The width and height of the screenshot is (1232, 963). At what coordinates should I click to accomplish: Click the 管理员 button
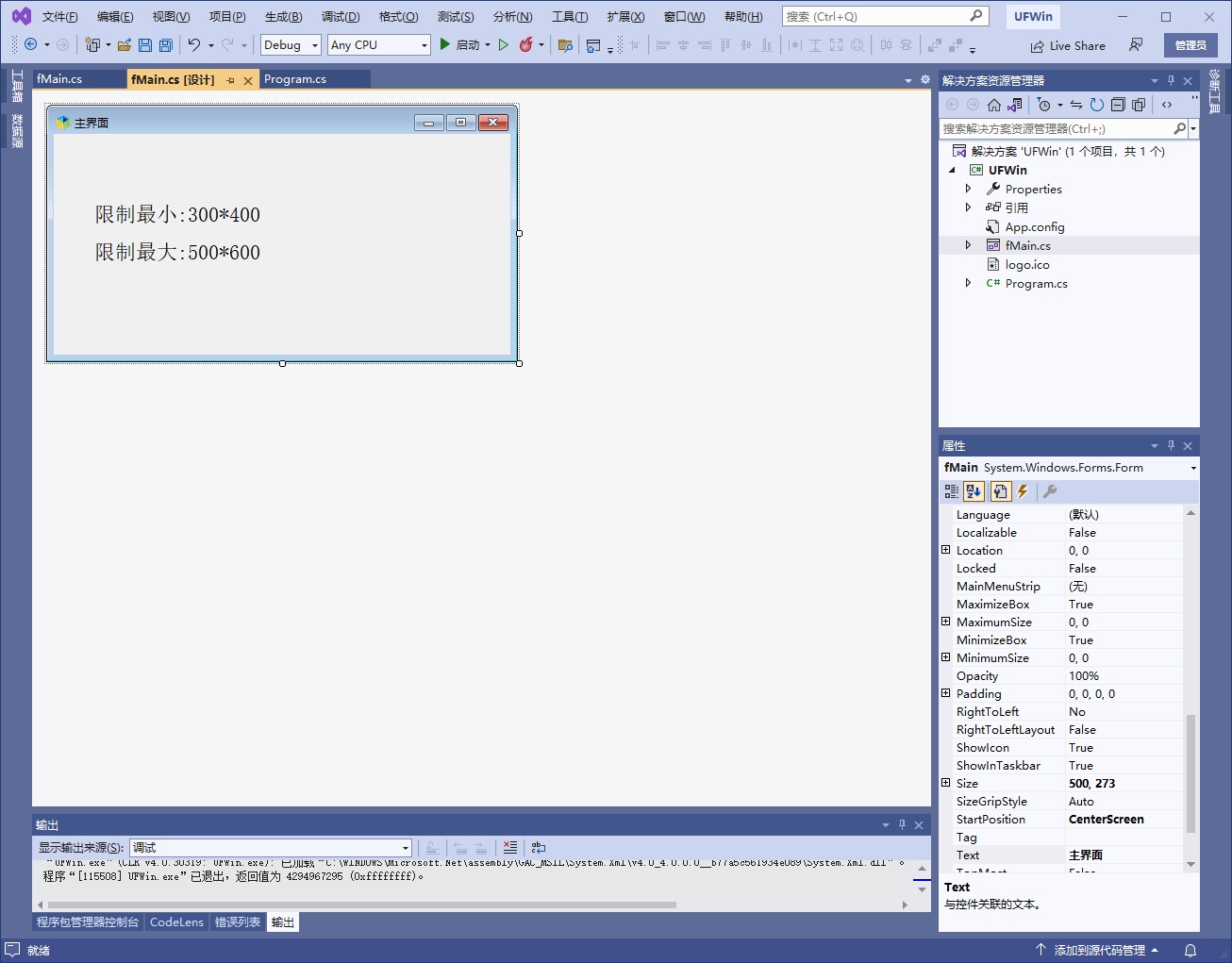(x=1190, y=45)
